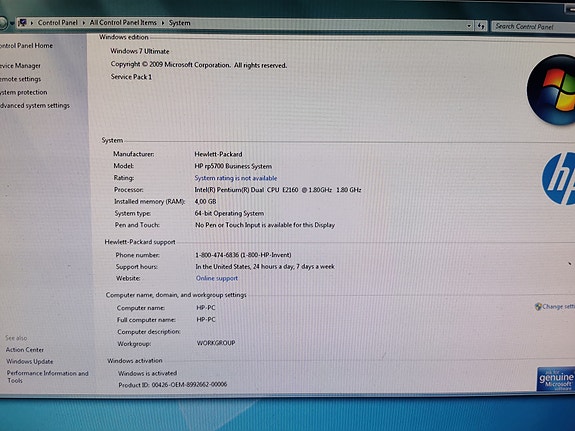The width and height of the screenshot is (575, 431).
Task: Click the genuine Microsoft software badge
Action: click(556, 379)
